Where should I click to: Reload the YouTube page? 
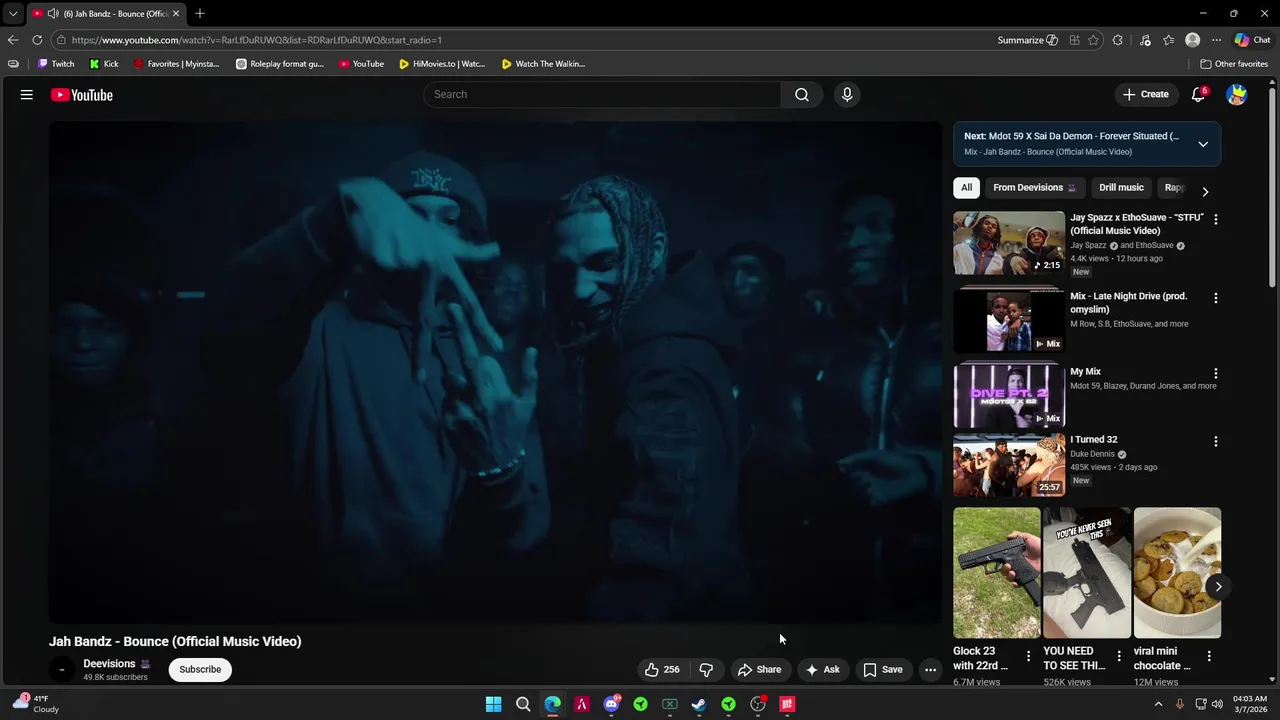pyautogui.click(x=37, y=40)
